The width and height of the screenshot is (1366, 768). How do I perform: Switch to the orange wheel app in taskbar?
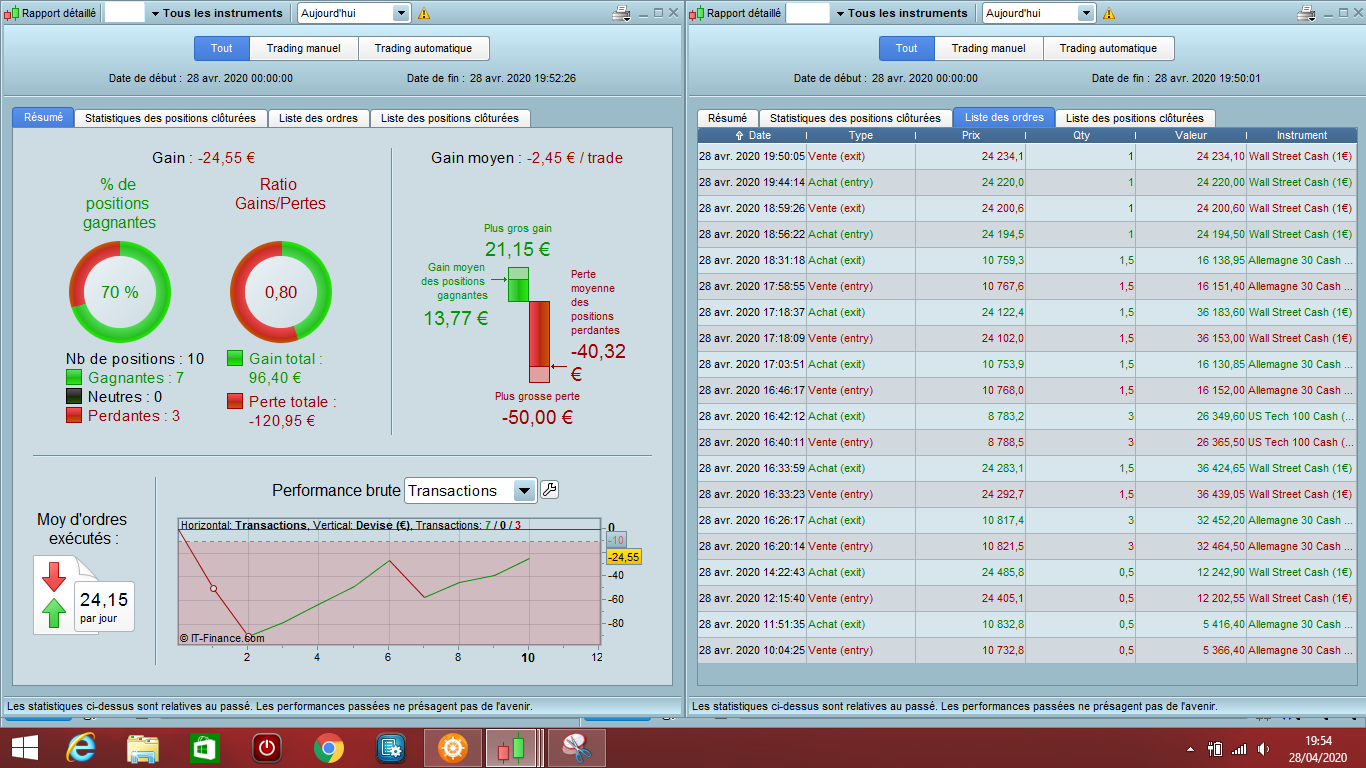pyautogui.click(x=452, y=748)
